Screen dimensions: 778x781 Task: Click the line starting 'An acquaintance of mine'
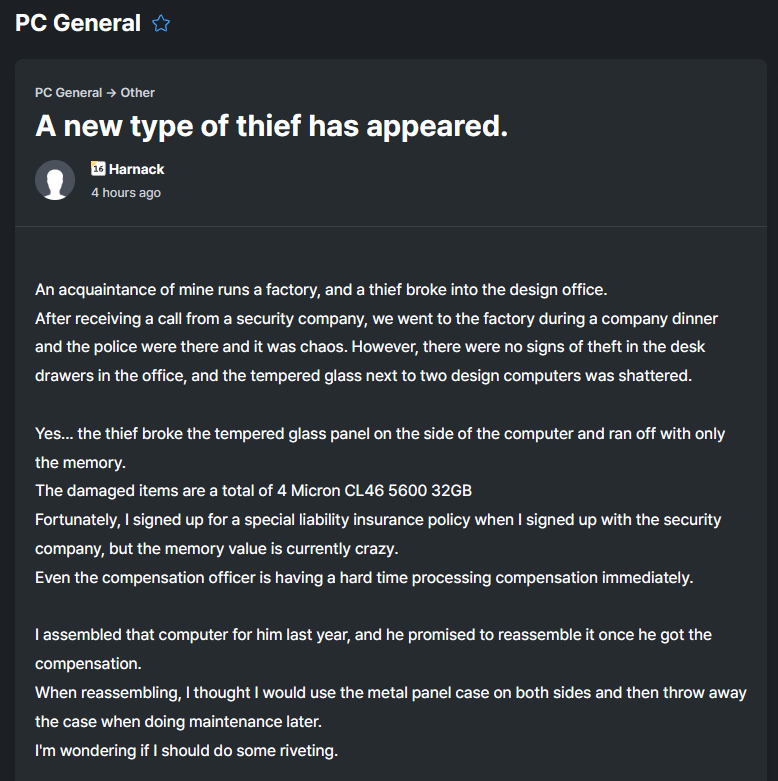tap(321, 290)
